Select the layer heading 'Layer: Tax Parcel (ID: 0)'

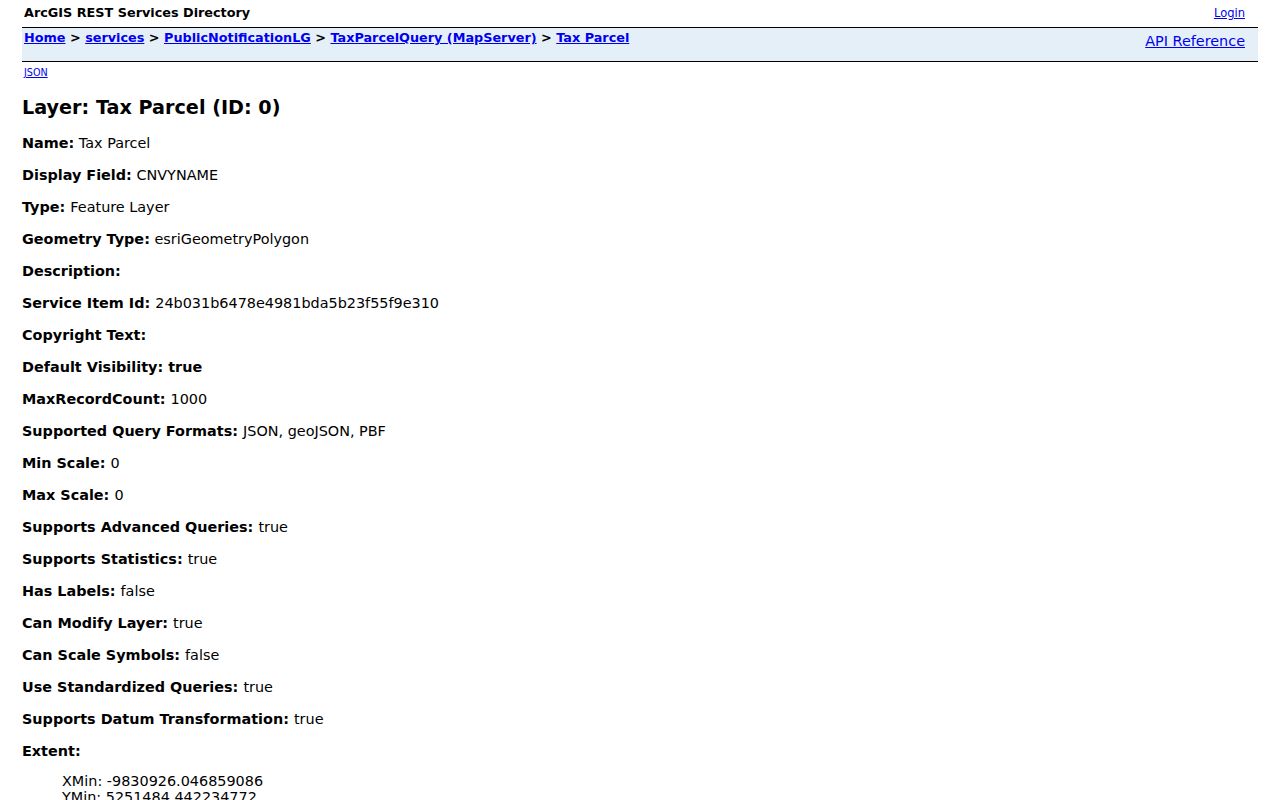click(151, 107)
